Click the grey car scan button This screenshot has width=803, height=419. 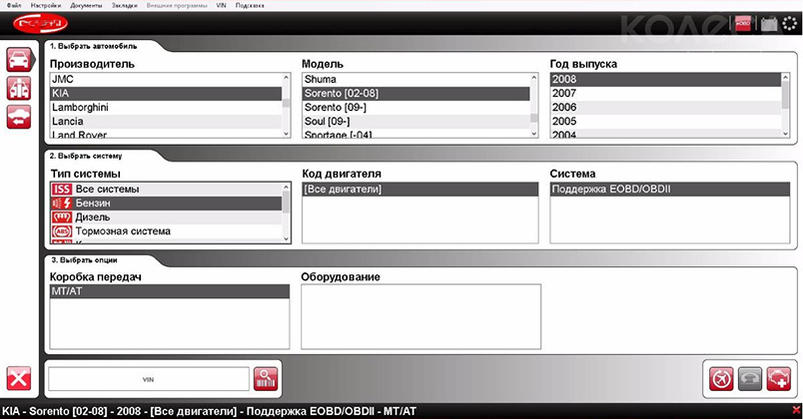click(x=750, y=380)
